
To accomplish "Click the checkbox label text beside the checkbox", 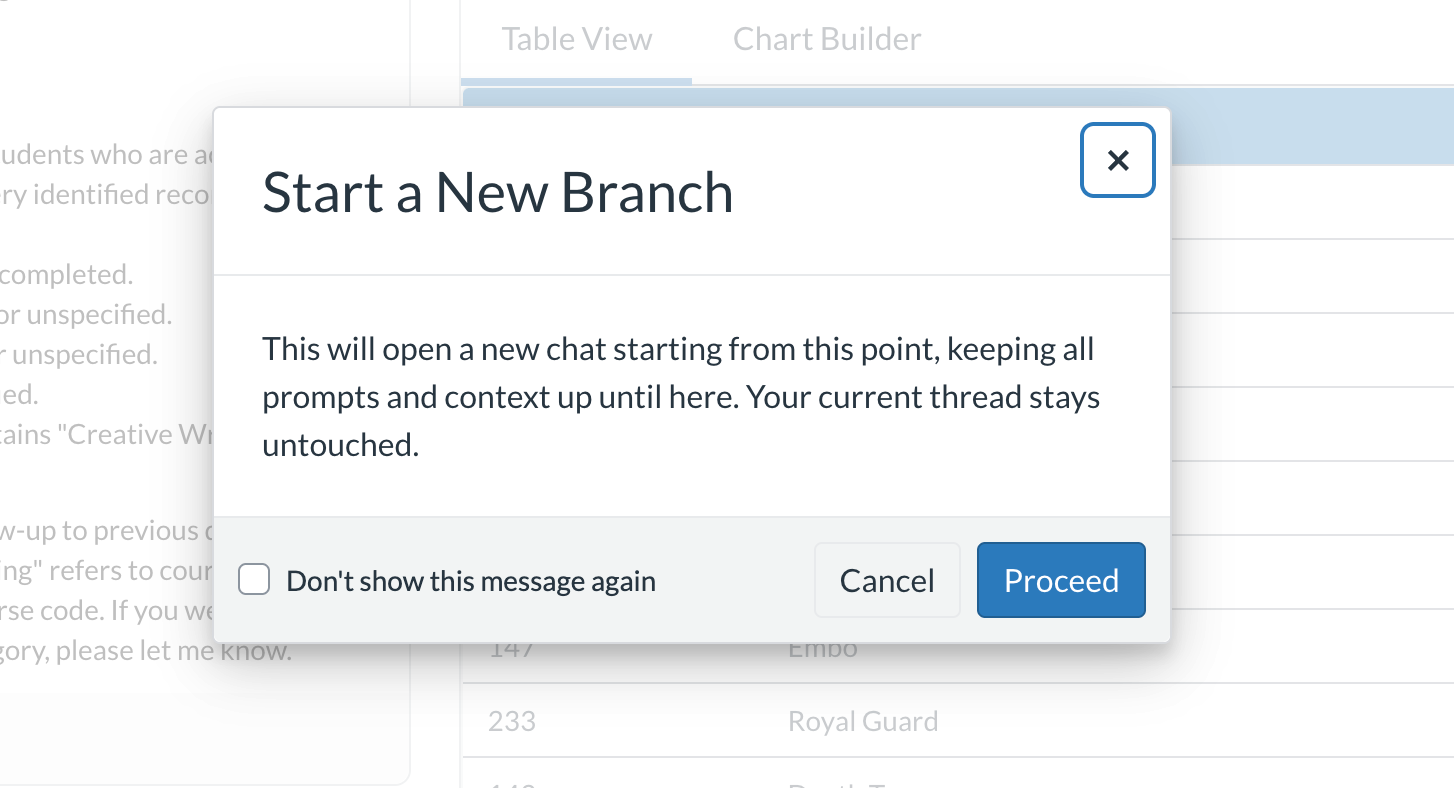I will pyautogui.click(x=470, y=580).
